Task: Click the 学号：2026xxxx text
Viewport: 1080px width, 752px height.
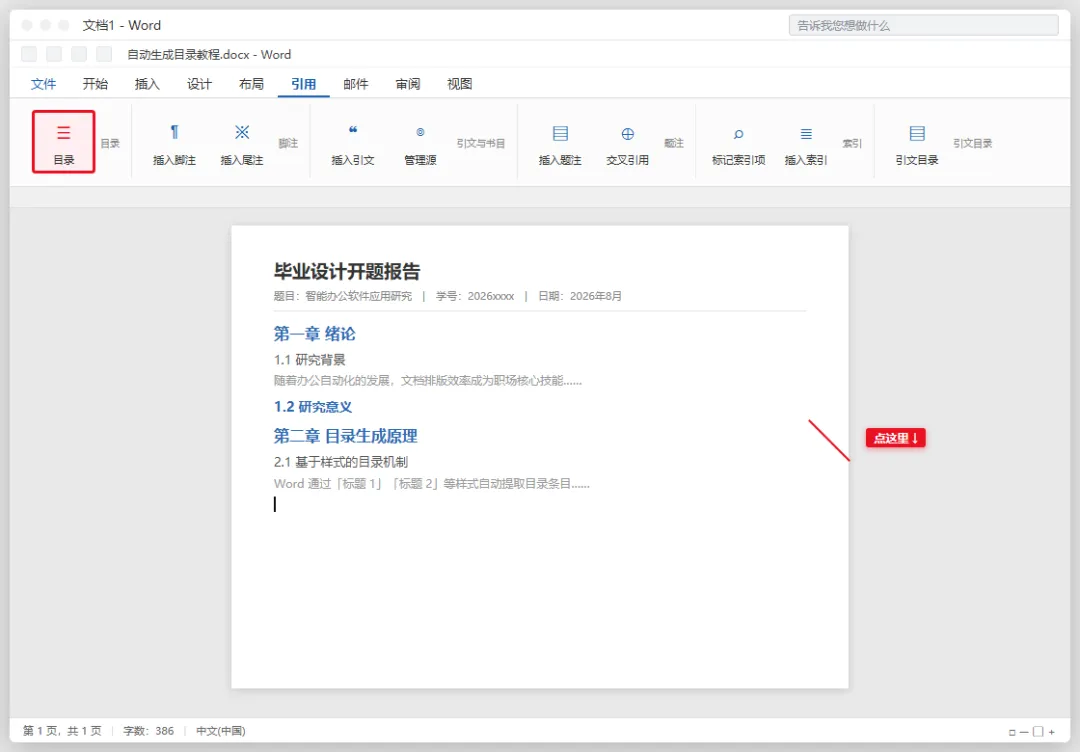Action: pos(475,296)
